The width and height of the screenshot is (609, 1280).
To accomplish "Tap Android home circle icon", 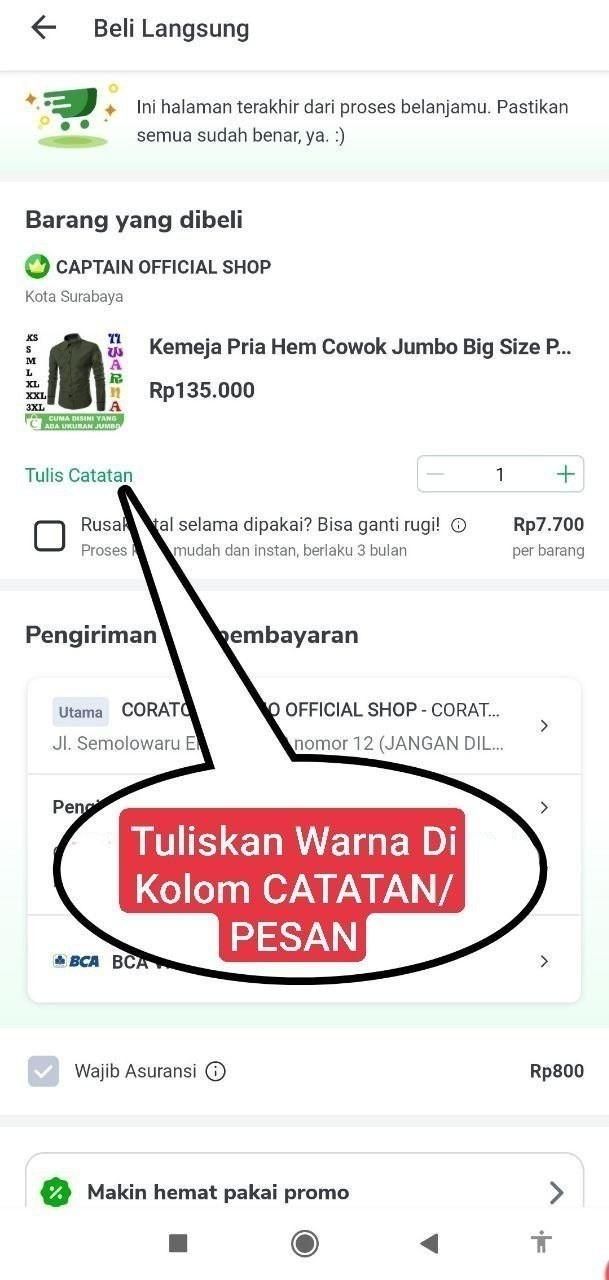I will (x=305, y=1243).
